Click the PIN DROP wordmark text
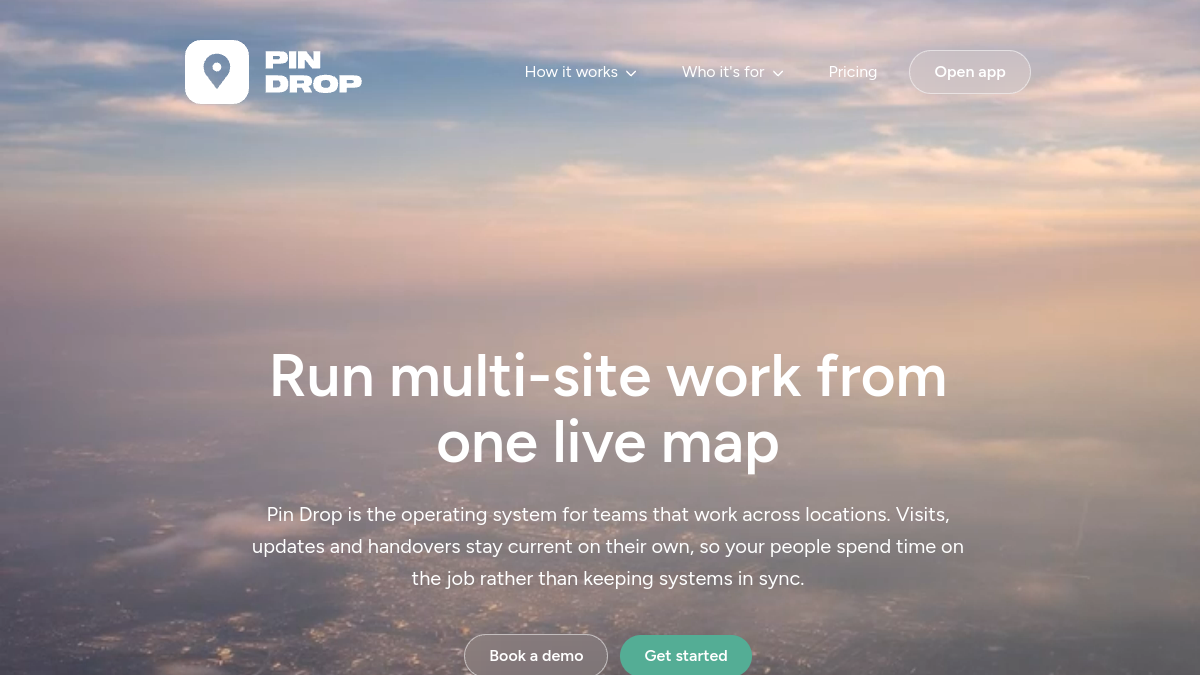This screenshot has width=1200, height=675. point(313,72)
